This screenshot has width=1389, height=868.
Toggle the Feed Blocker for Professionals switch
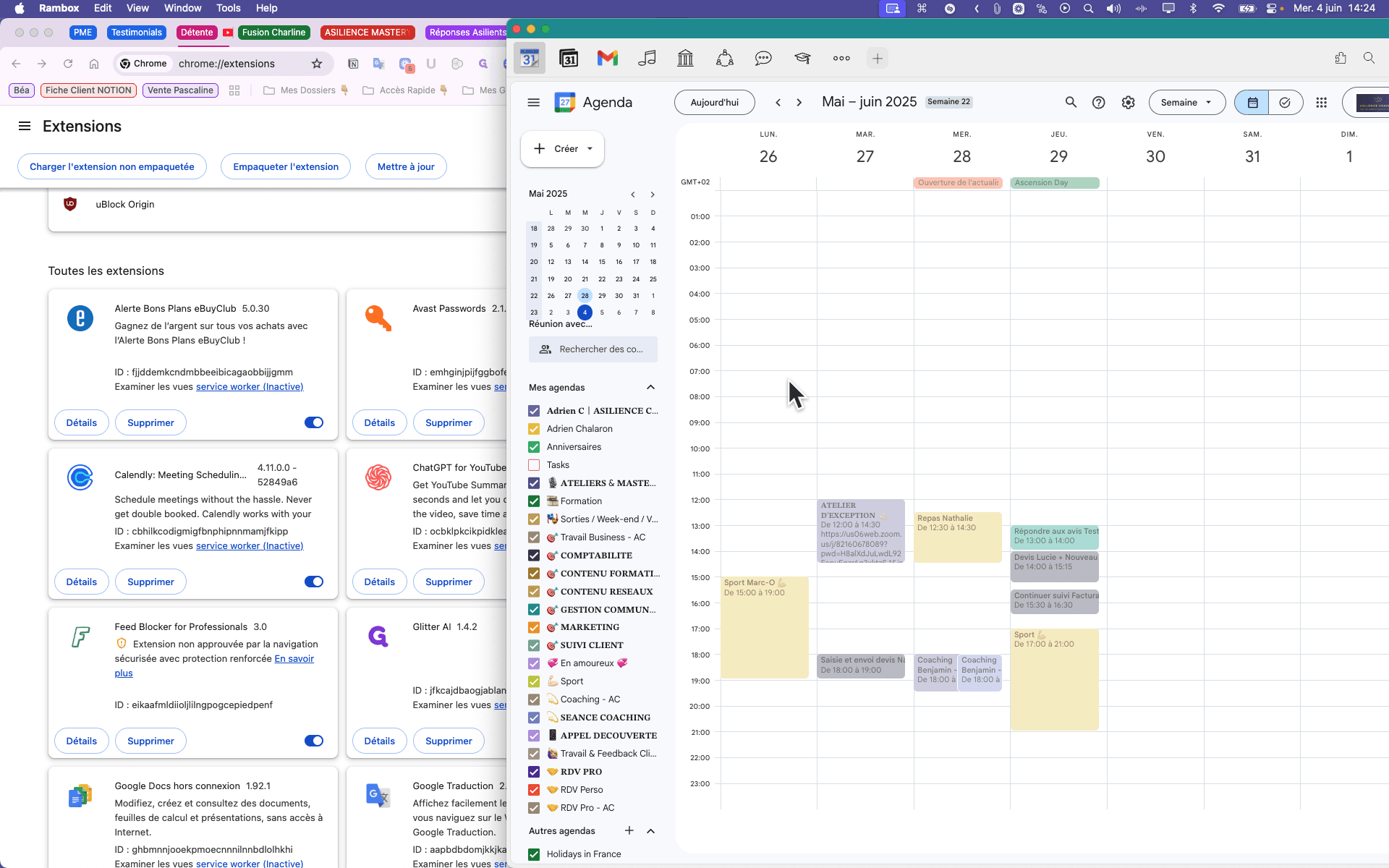[x=314, y=741]
